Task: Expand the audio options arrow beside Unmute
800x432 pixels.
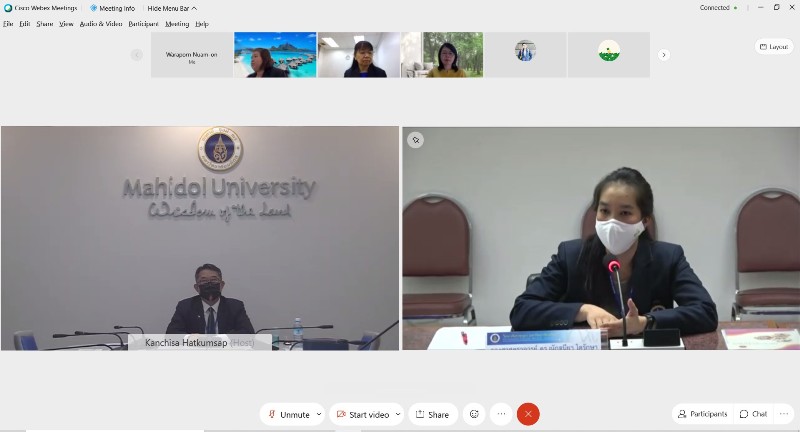Action: tap(319, 414)
